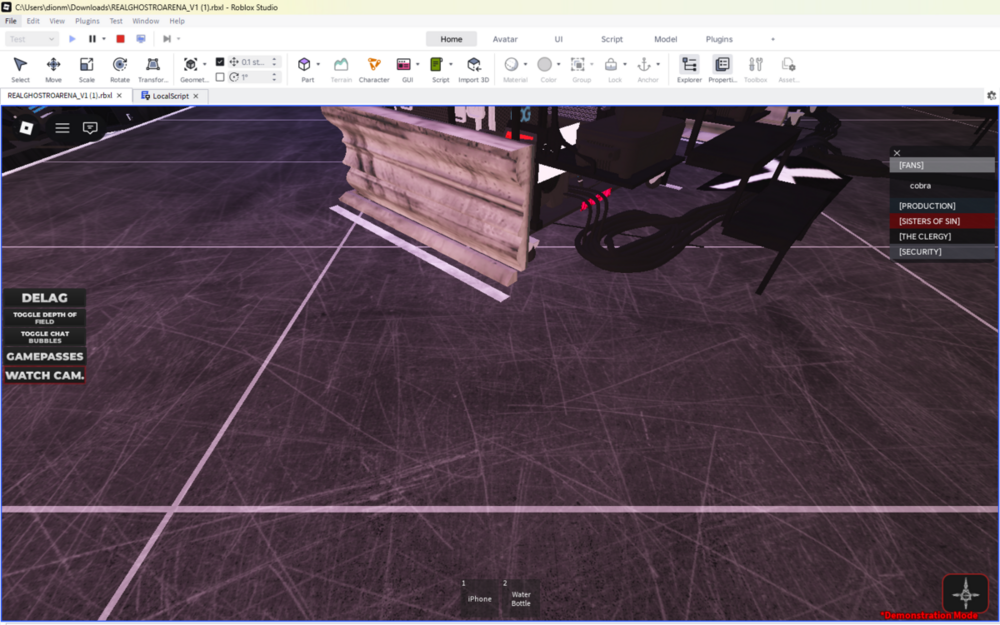
Task: Open the Roblox logo menu in viewport
Action: (x=26, y=128)
